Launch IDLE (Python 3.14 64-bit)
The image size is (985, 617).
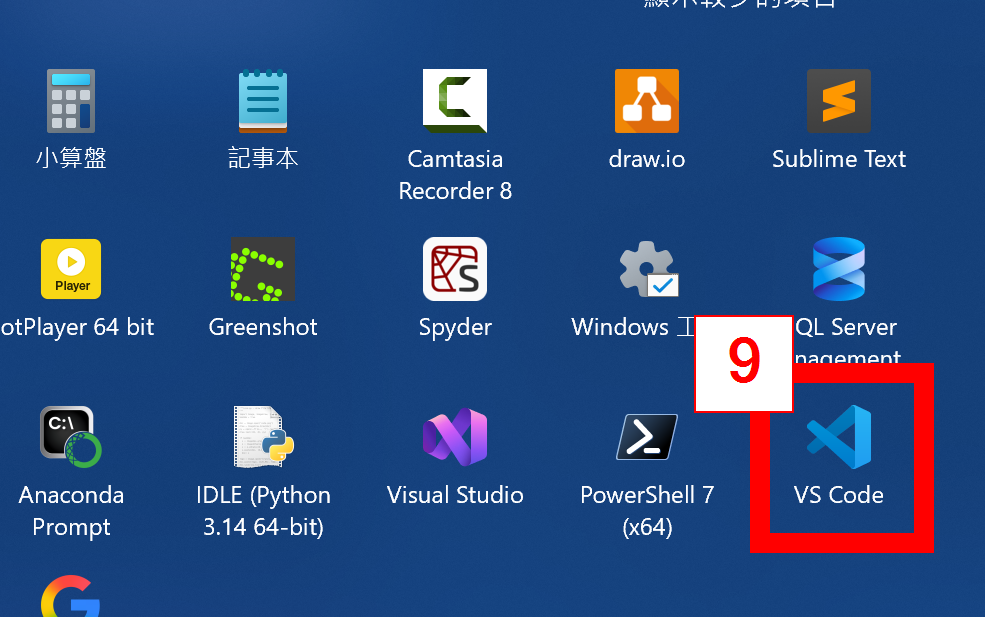click(263, 437)
